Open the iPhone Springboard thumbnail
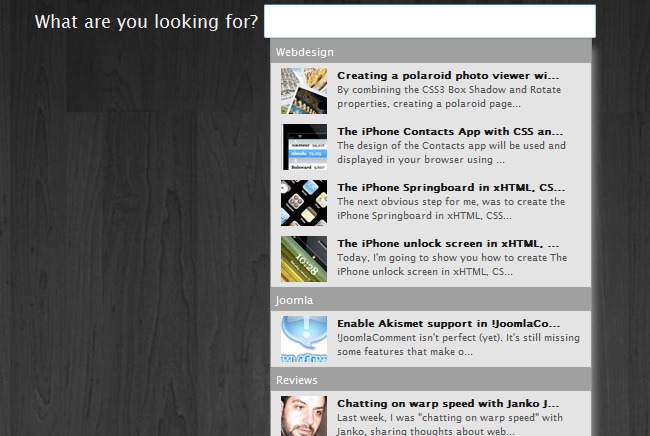The image size is (650, 436). pyautogui.click(x=304, y=203)
